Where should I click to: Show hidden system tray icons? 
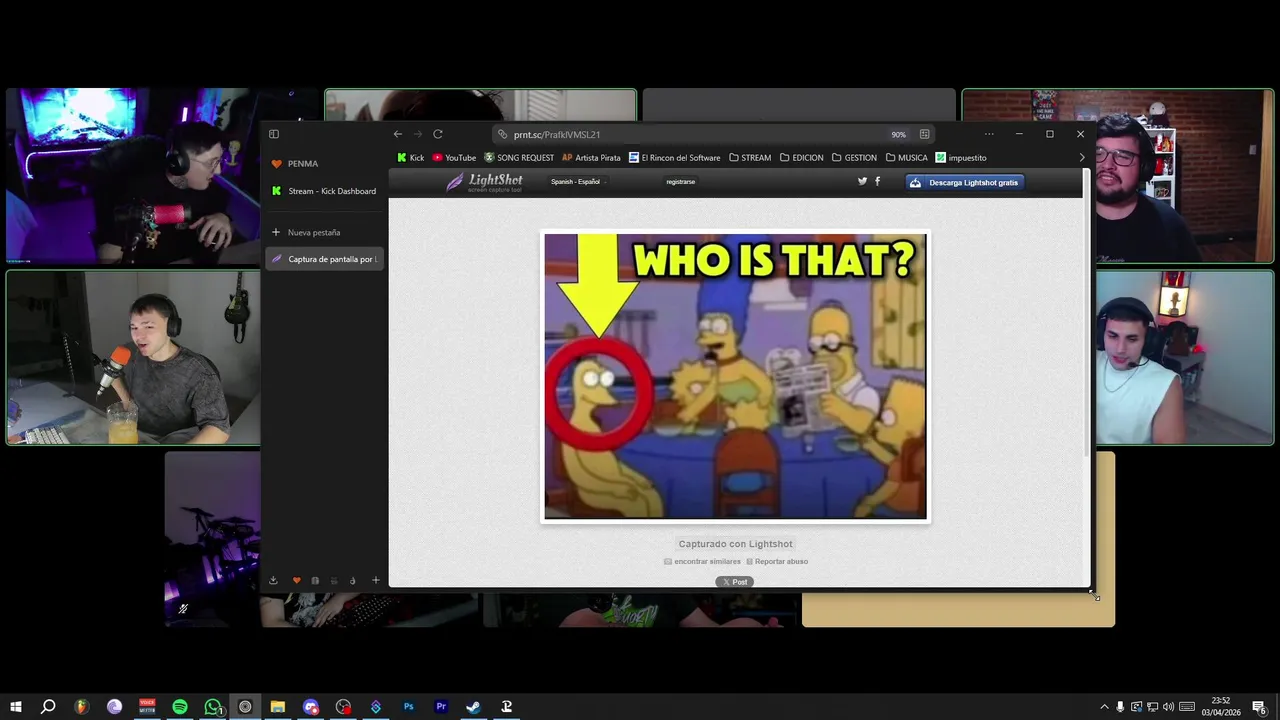tap(1104, 707)
